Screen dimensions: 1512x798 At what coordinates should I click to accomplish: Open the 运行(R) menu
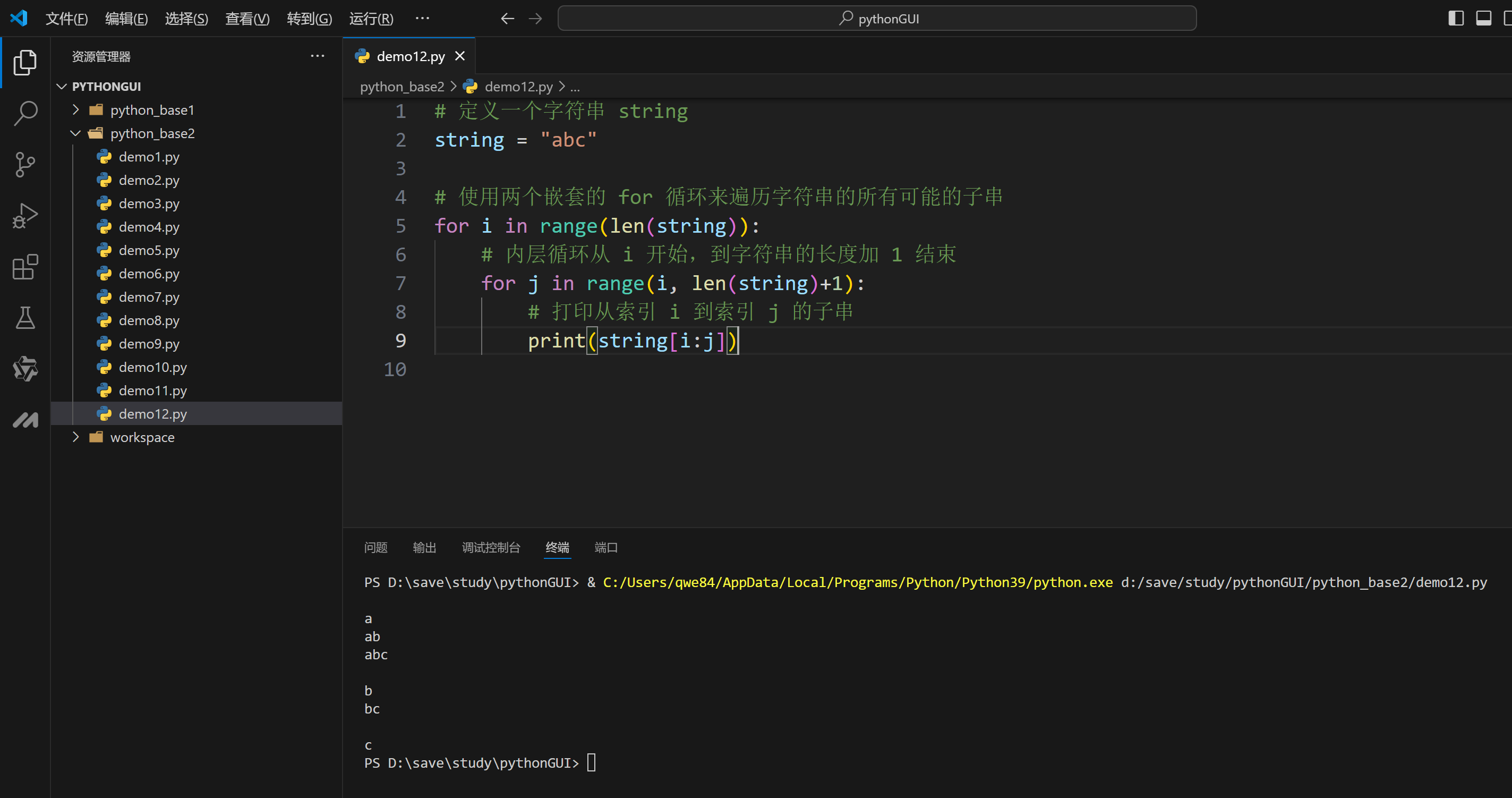coord(370,18)
